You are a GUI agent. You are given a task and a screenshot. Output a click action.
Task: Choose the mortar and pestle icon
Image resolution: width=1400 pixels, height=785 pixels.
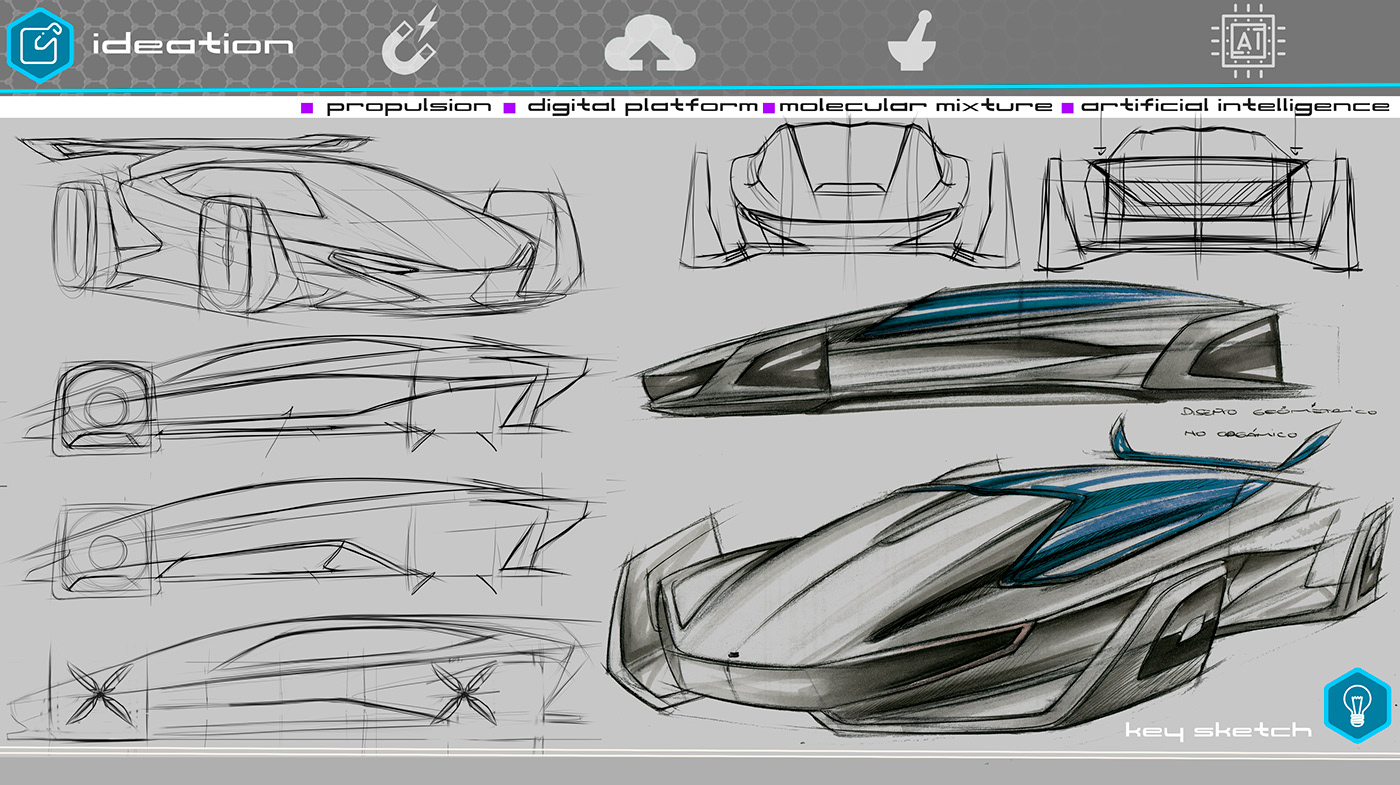(x=913, y=42)
